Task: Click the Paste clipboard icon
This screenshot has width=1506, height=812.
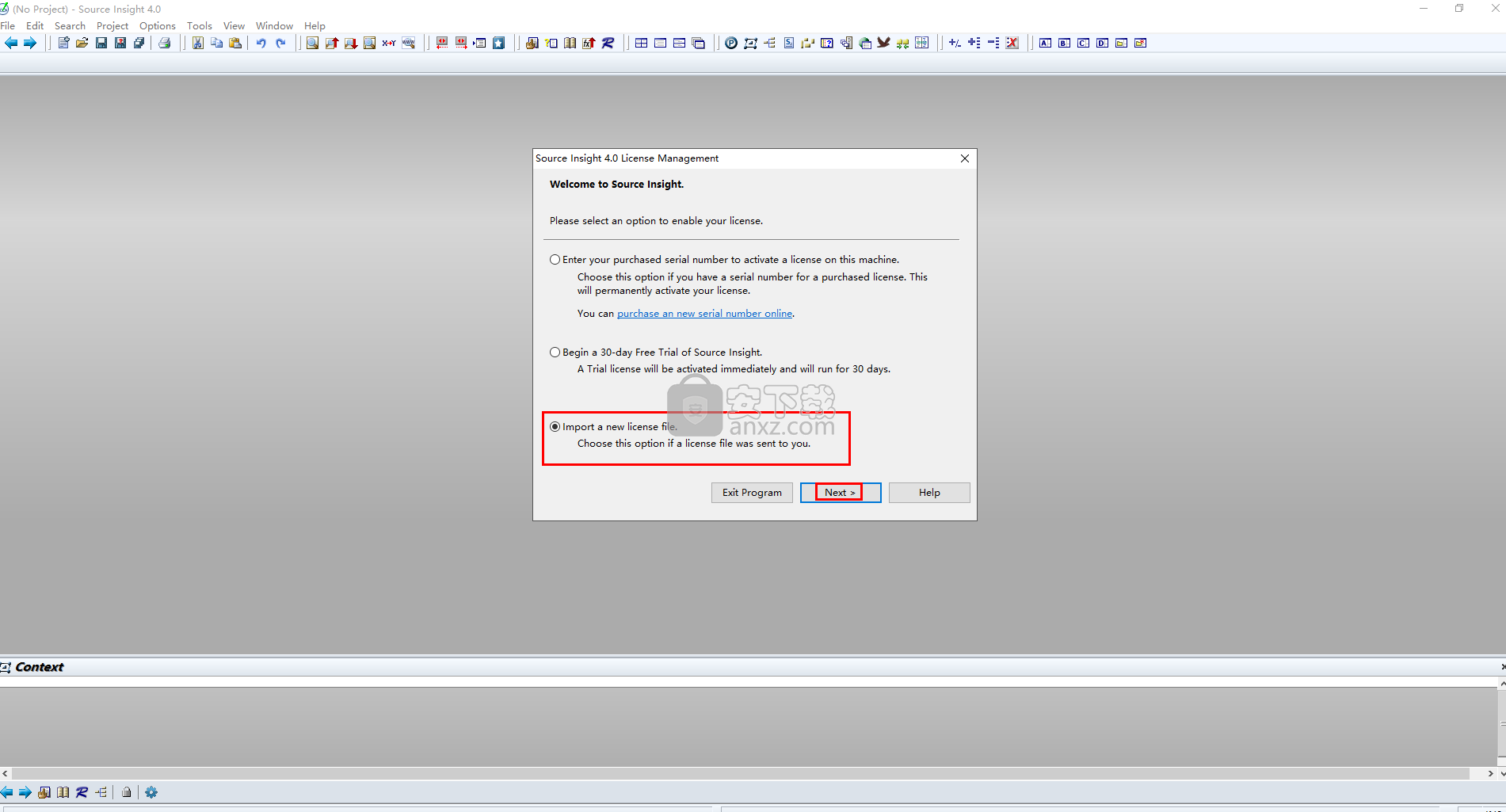Action: point(236,43)
